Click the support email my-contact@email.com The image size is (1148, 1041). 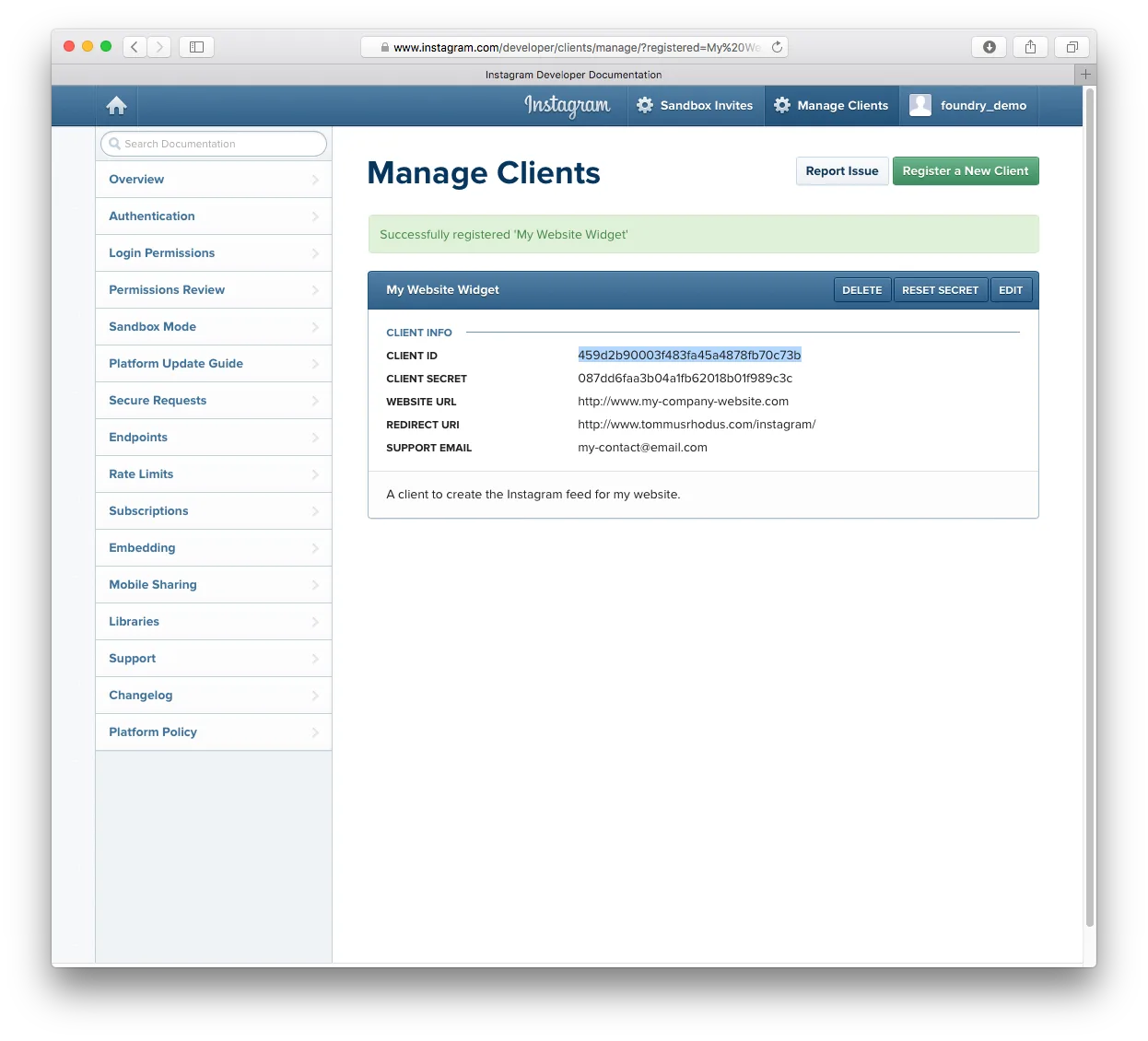[642, 448]
